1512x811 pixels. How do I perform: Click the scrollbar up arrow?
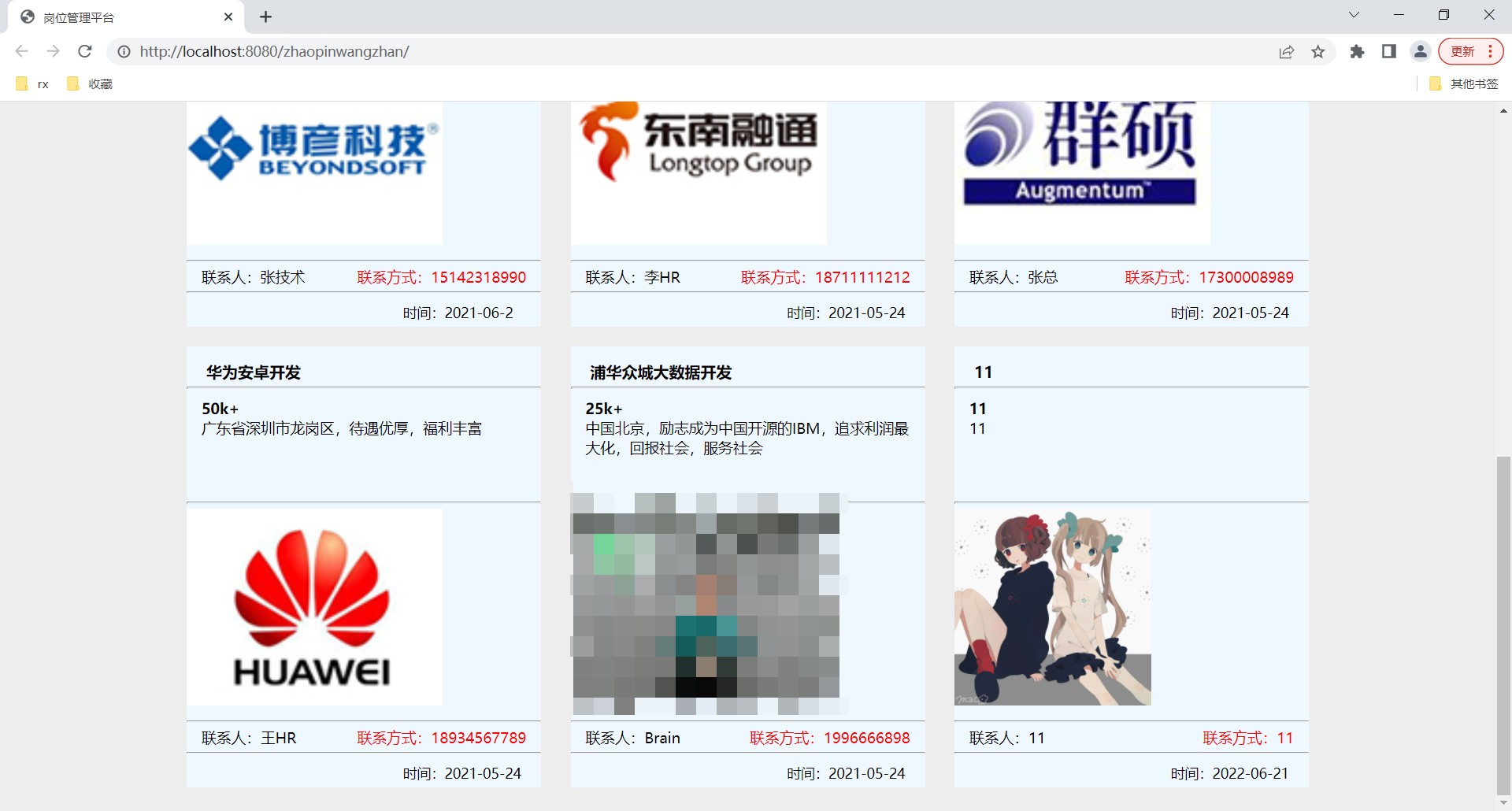(x=1503, y=111)
